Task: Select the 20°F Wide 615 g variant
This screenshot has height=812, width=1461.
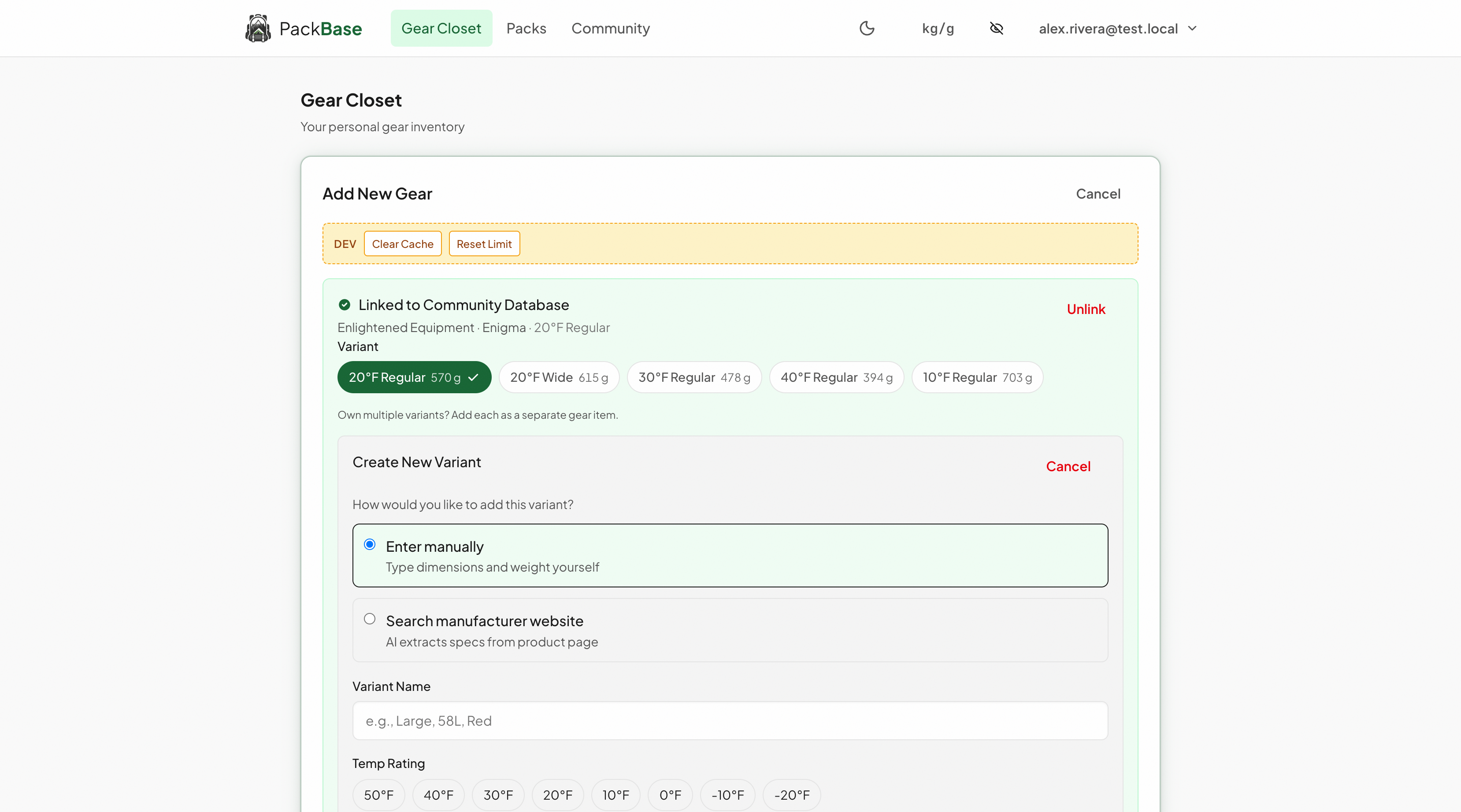Action: tap(559, 377)
